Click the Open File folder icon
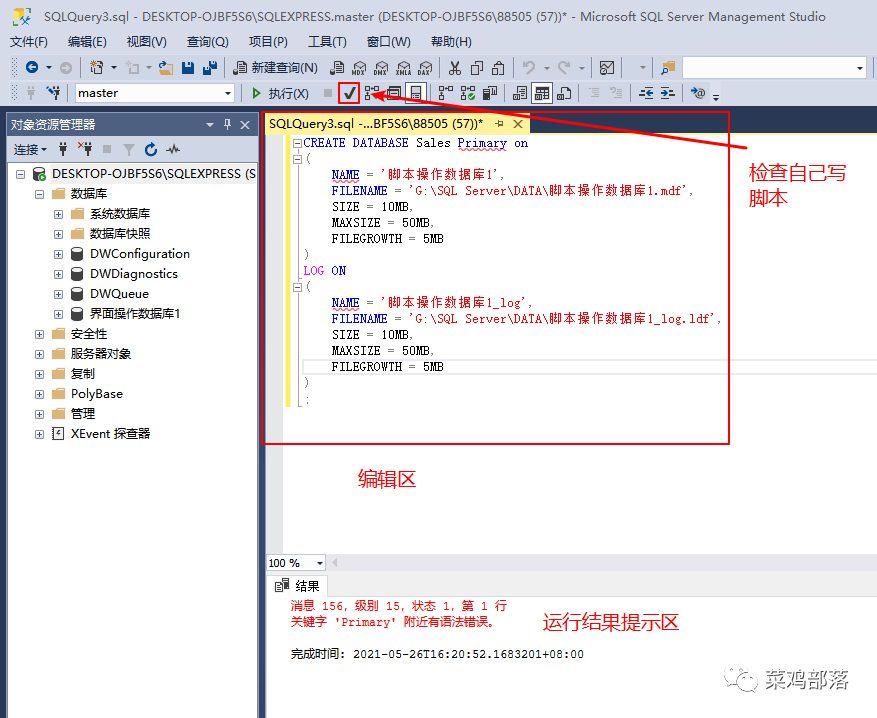Screen dimensions: 877x718 [166, 68]
